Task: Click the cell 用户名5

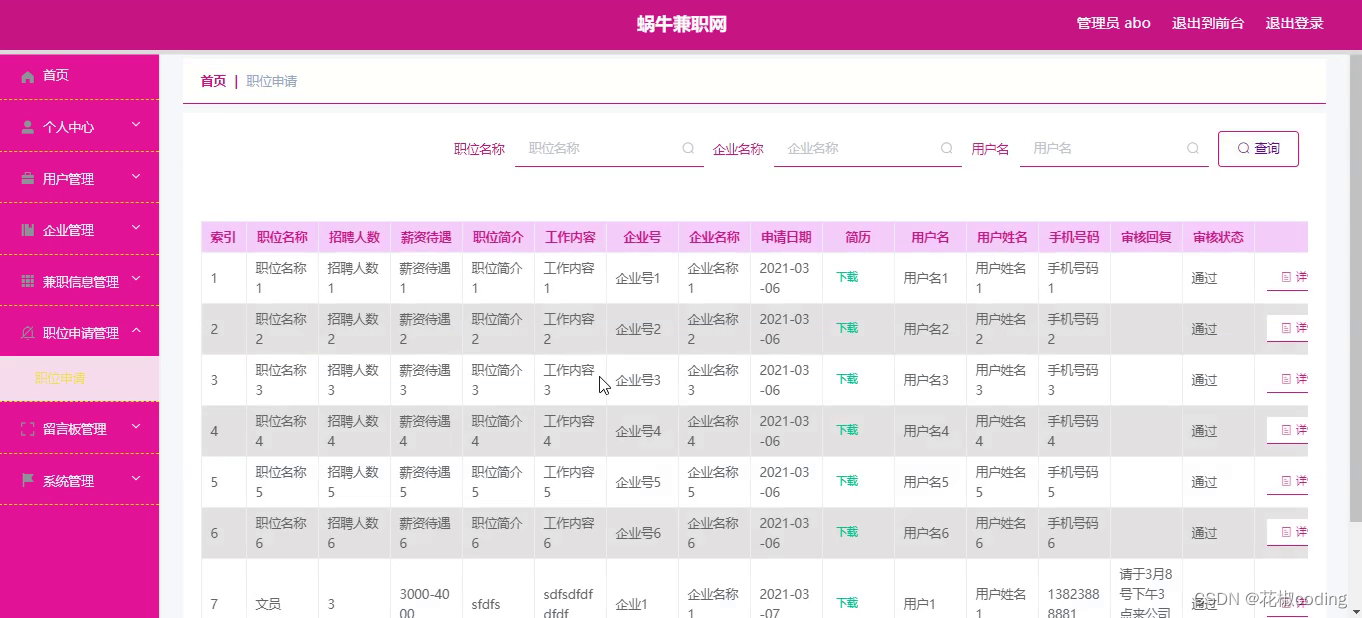Action: [930, 482]
